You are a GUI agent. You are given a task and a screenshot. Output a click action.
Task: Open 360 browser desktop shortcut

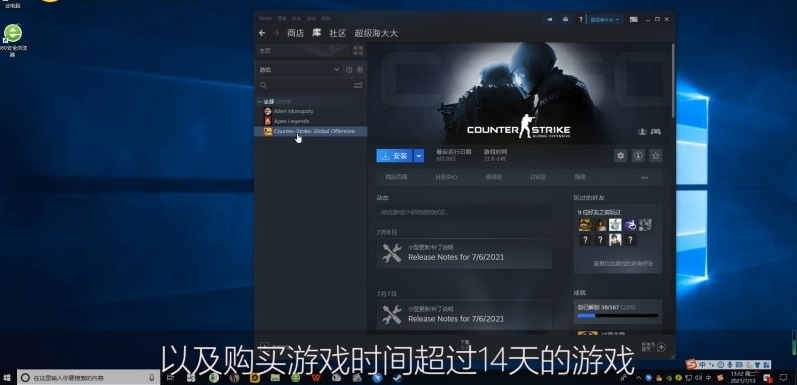pyautogui.click(x=13, y=40)
